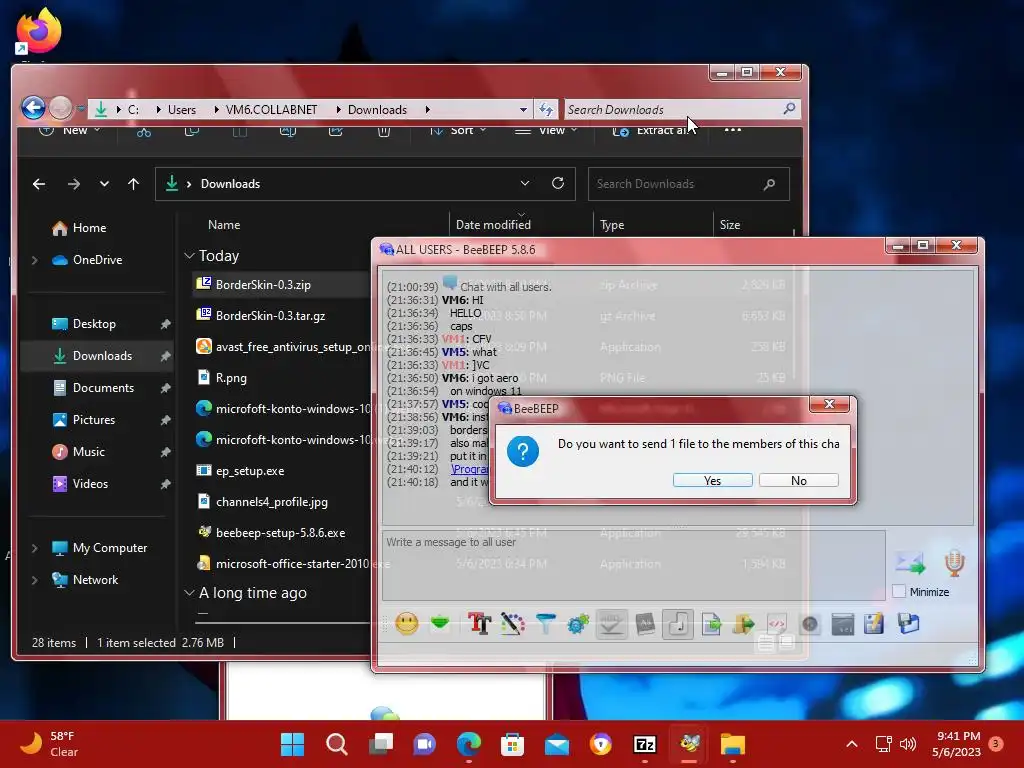Toggle the dictionary word completer button
Viewport: 1024px width, 768px height.
(x=645, y=624)
